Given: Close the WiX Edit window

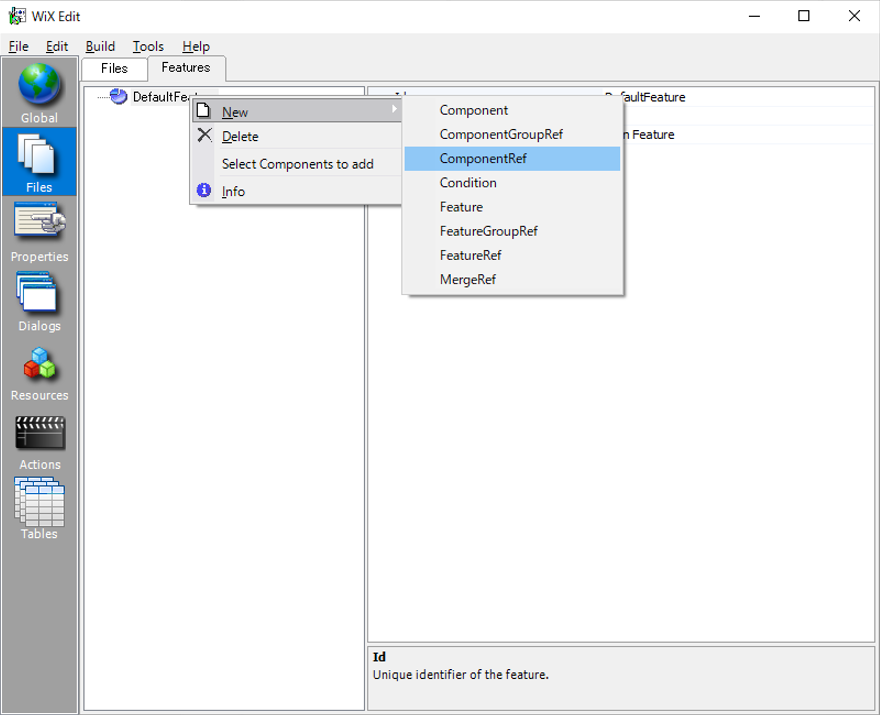Looking at the screenshot, I should click(854, 16).
